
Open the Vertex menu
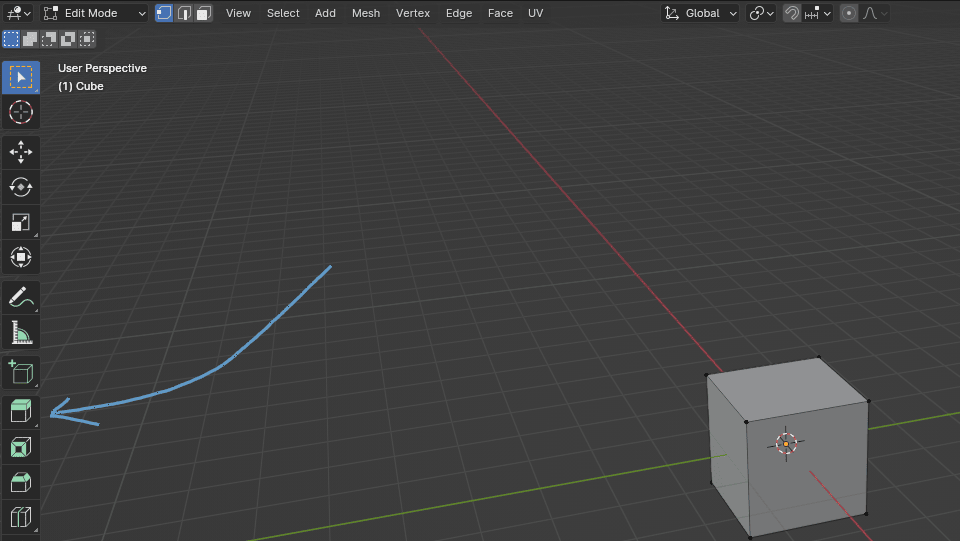pyautogui.click(x=413, y=13)
